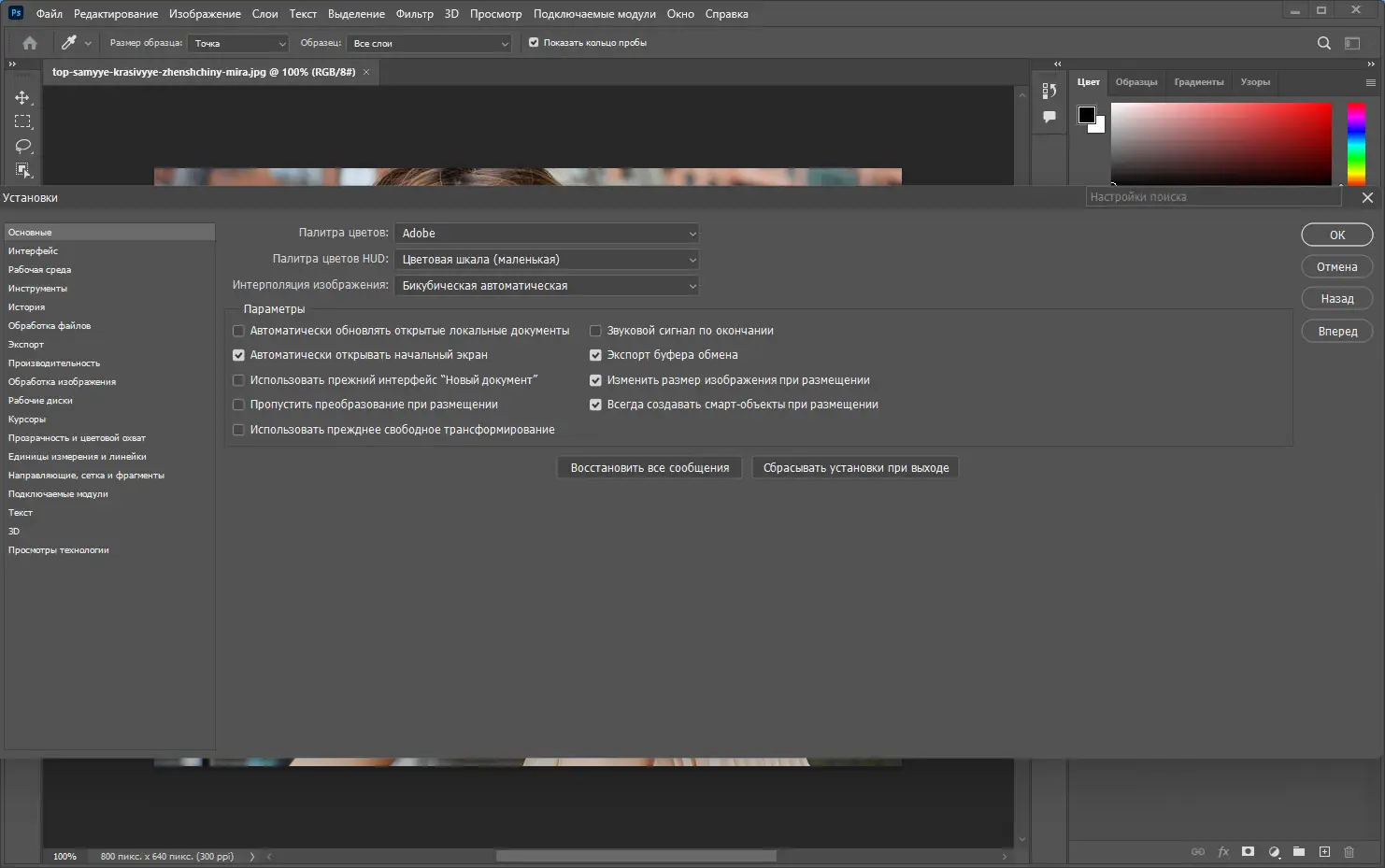
Task: Click the layer style fx icon
Action: (1223, 852)
